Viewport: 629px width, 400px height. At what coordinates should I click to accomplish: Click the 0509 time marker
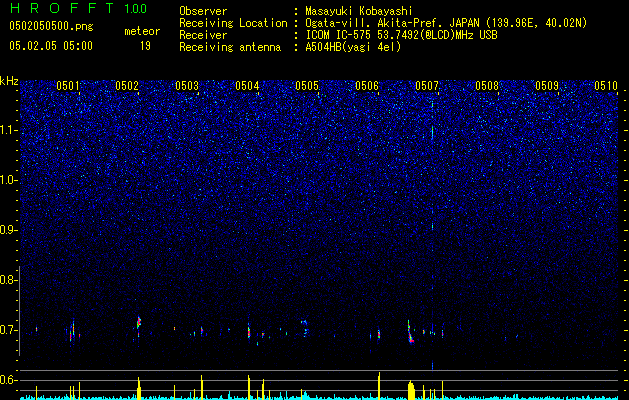click(x=547, y=86)
